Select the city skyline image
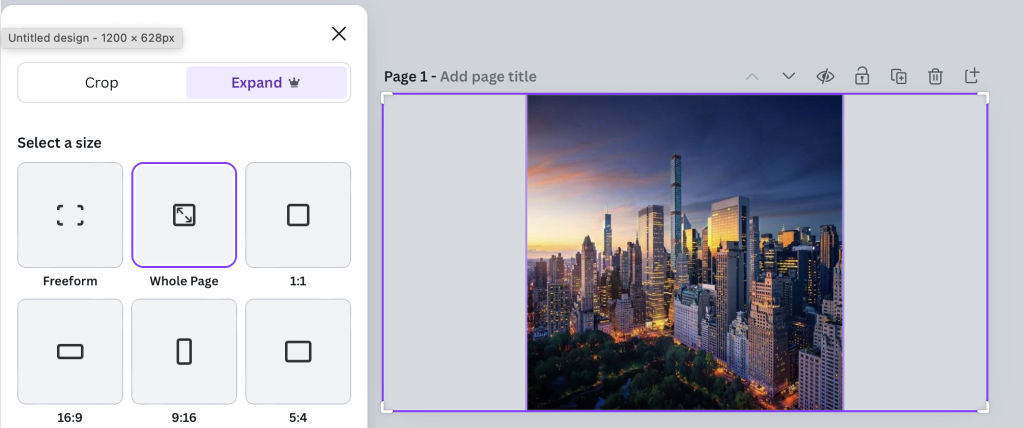This screenshot has height=428, width=1024. (685, 252)
